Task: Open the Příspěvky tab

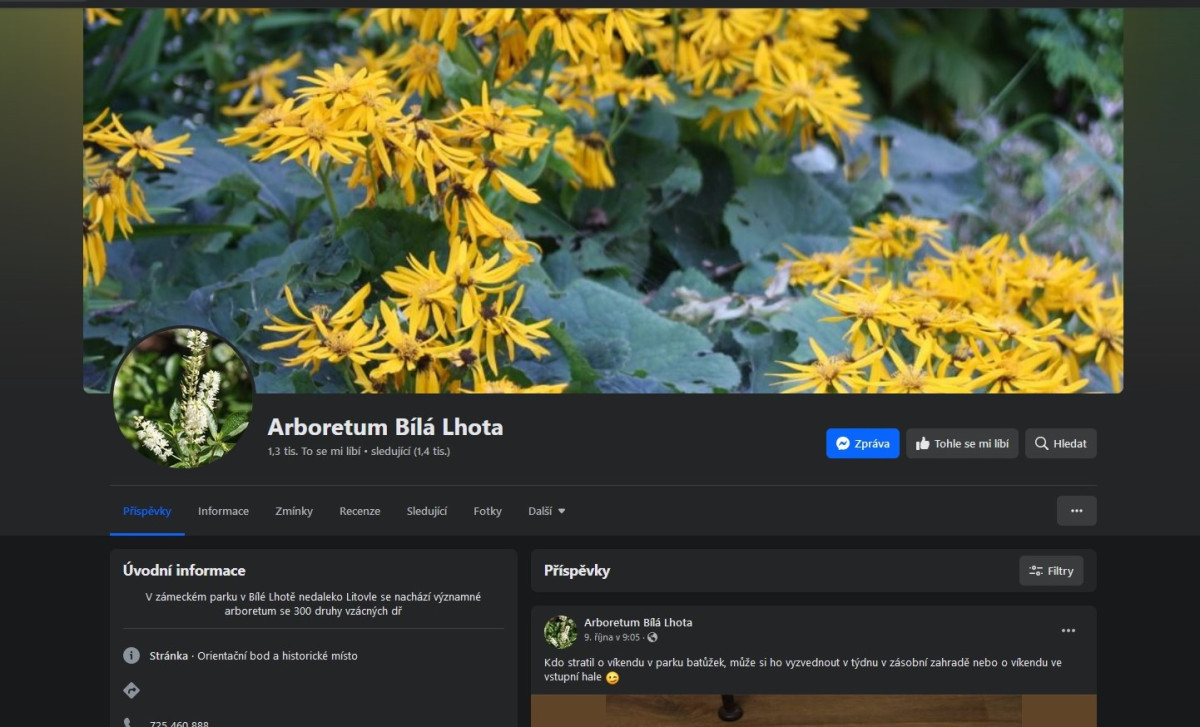Action: tap(147, 511)
